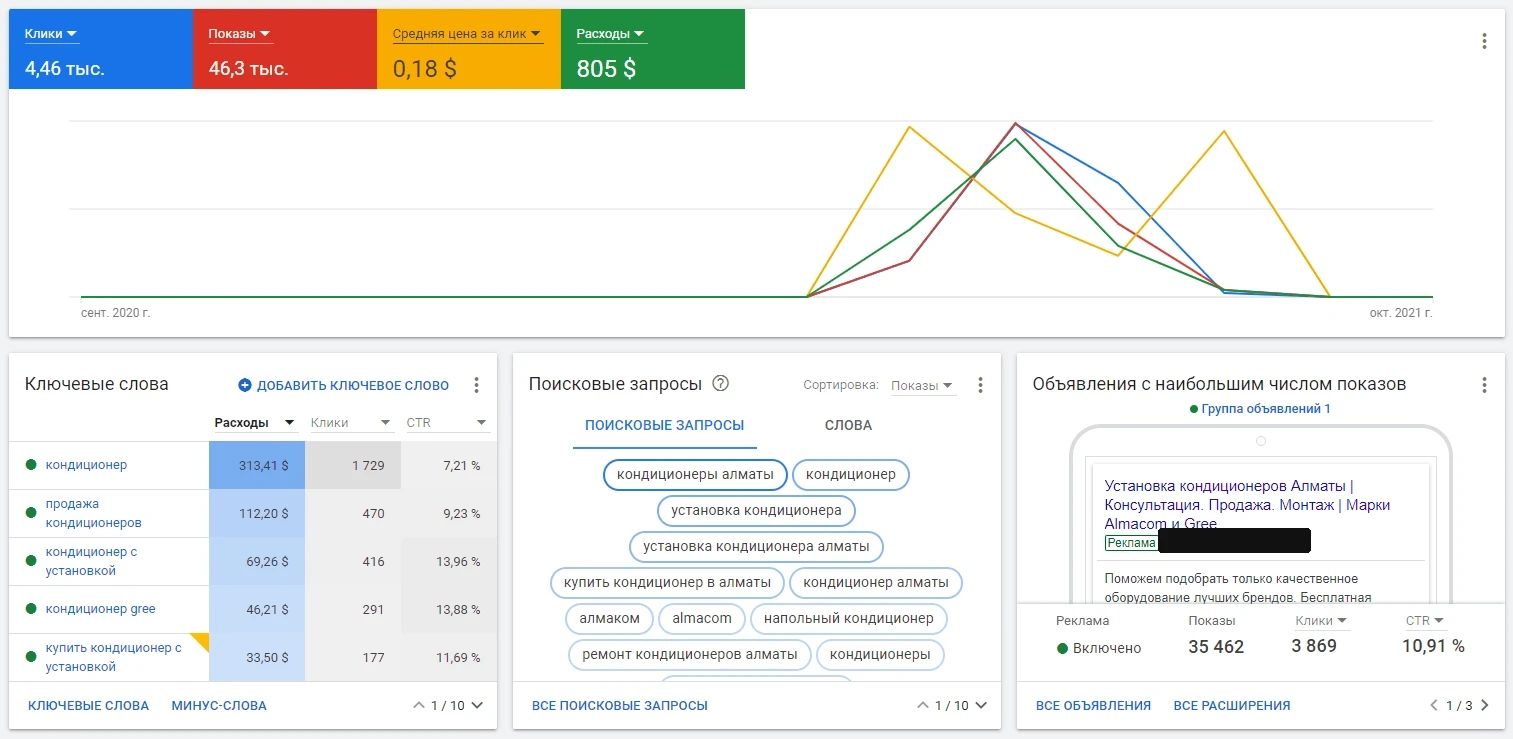Open the Группа объявлений 1 link
The height and width of the screenshot is (739, 1513).
tap(1266, 409)
